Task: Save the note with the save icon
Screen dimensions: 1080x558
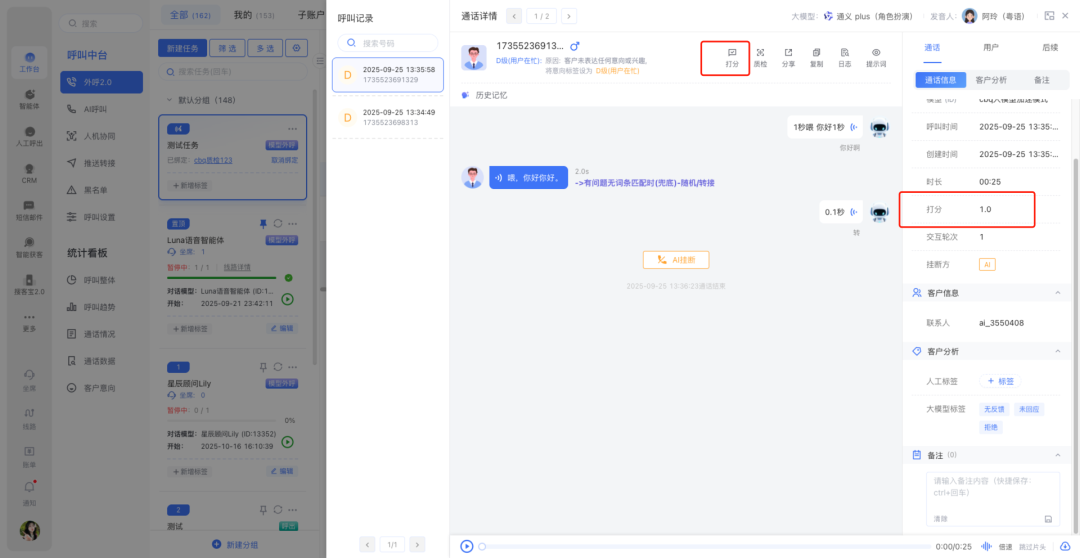Action: pyautogui.click(x=1048, y=519)
